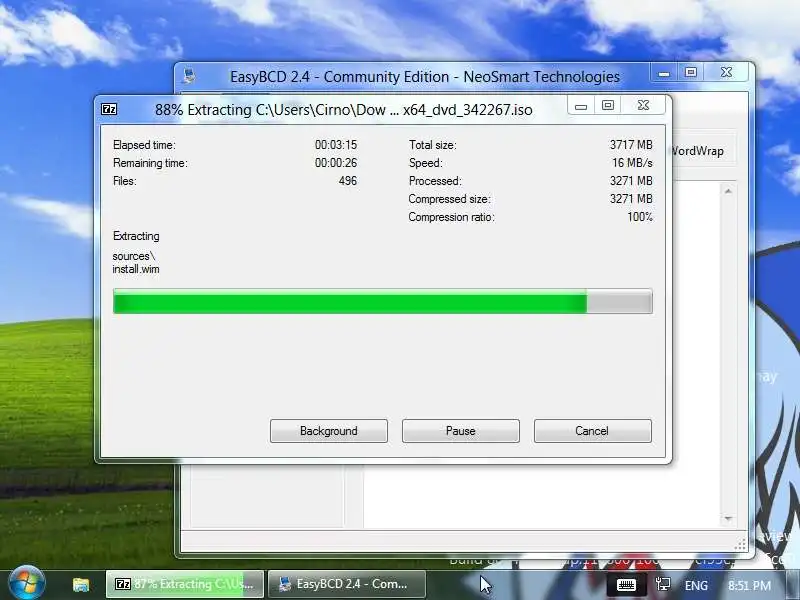
Task: Click the Elapsed time value 00:03:15
Action: click(336, 145)
